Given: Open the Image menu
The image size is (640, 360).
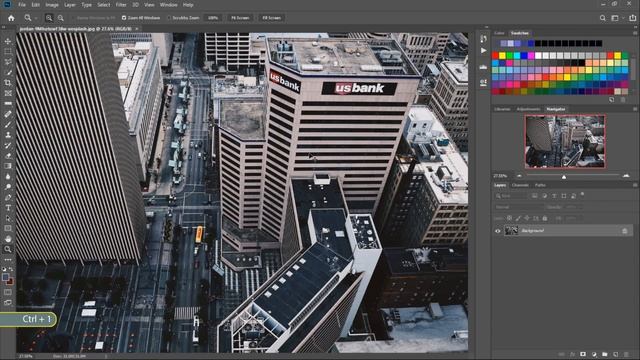Looking at the screenshot, I should click(52, 5).
